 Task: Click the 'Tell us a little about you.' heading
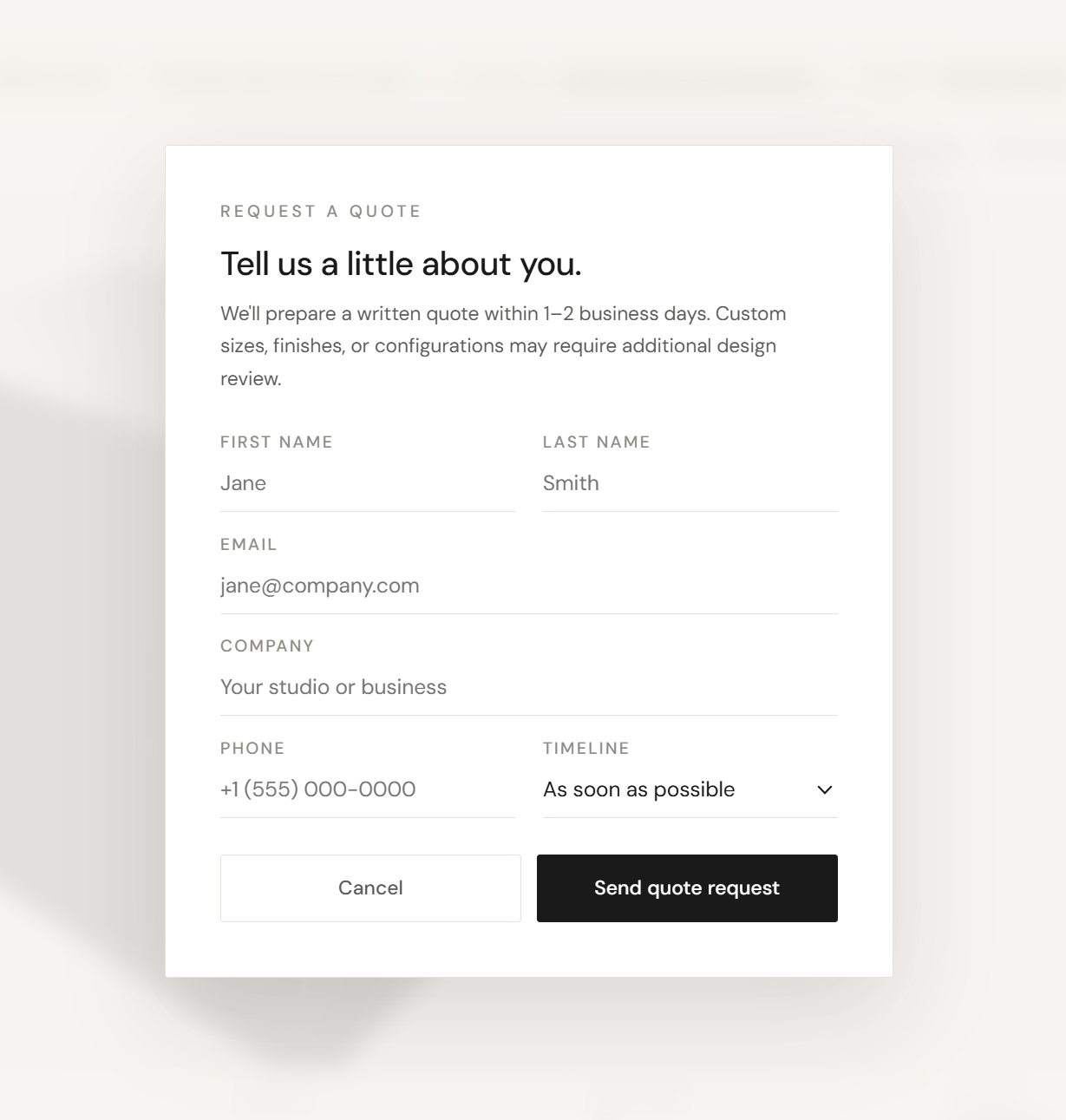401,264
